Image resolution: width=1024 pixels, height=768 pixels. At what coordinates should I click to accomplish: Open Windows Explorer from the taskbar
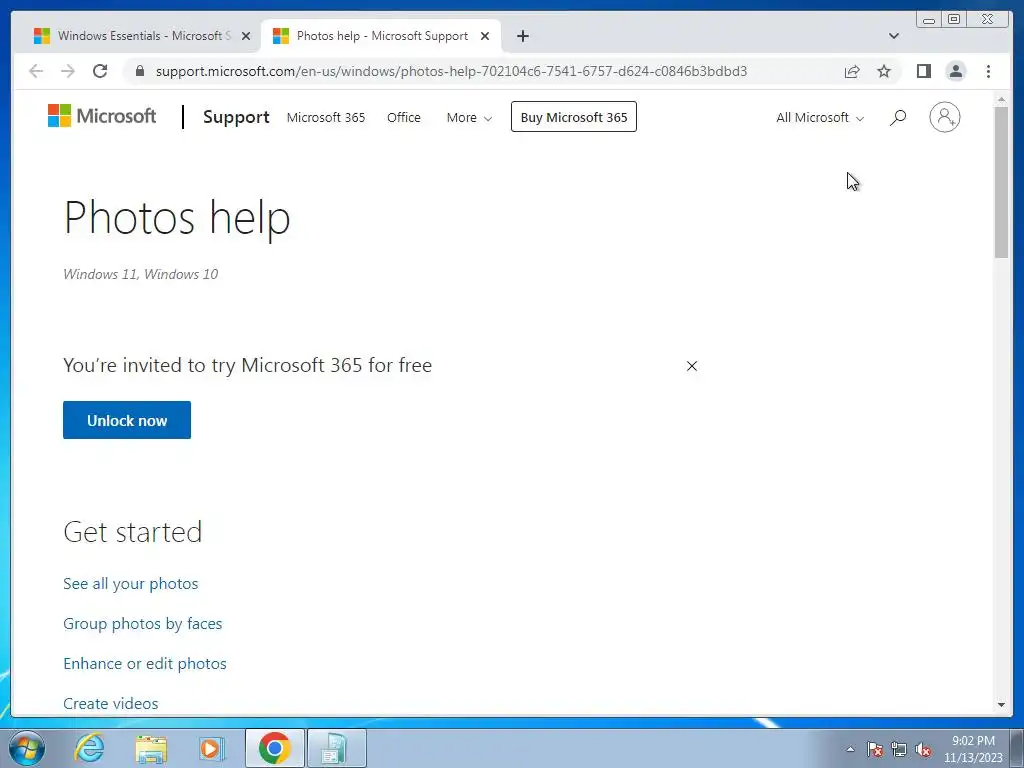(151, 748)
